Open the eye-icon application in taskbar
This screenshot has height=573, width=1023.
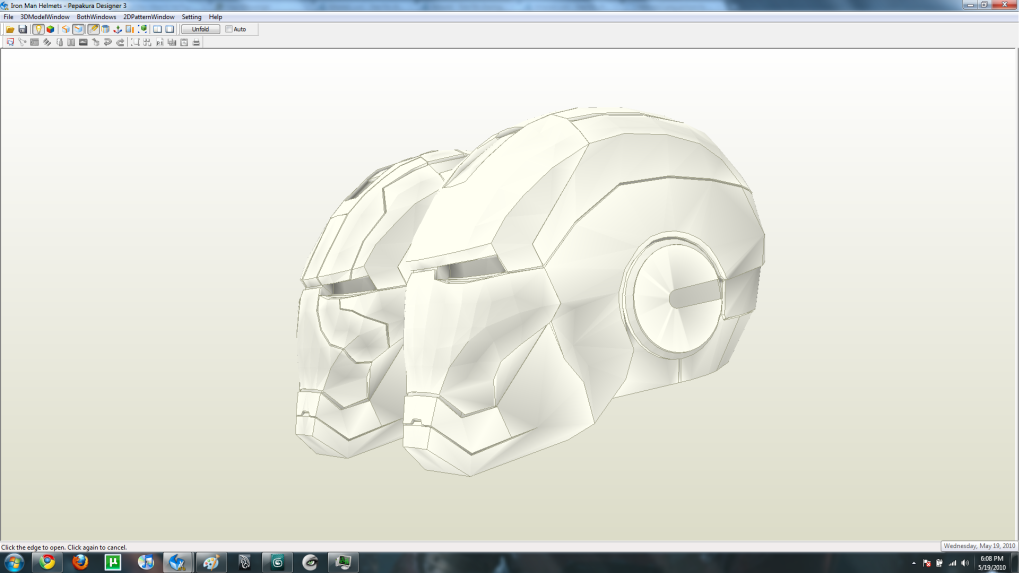click(310, 562)
